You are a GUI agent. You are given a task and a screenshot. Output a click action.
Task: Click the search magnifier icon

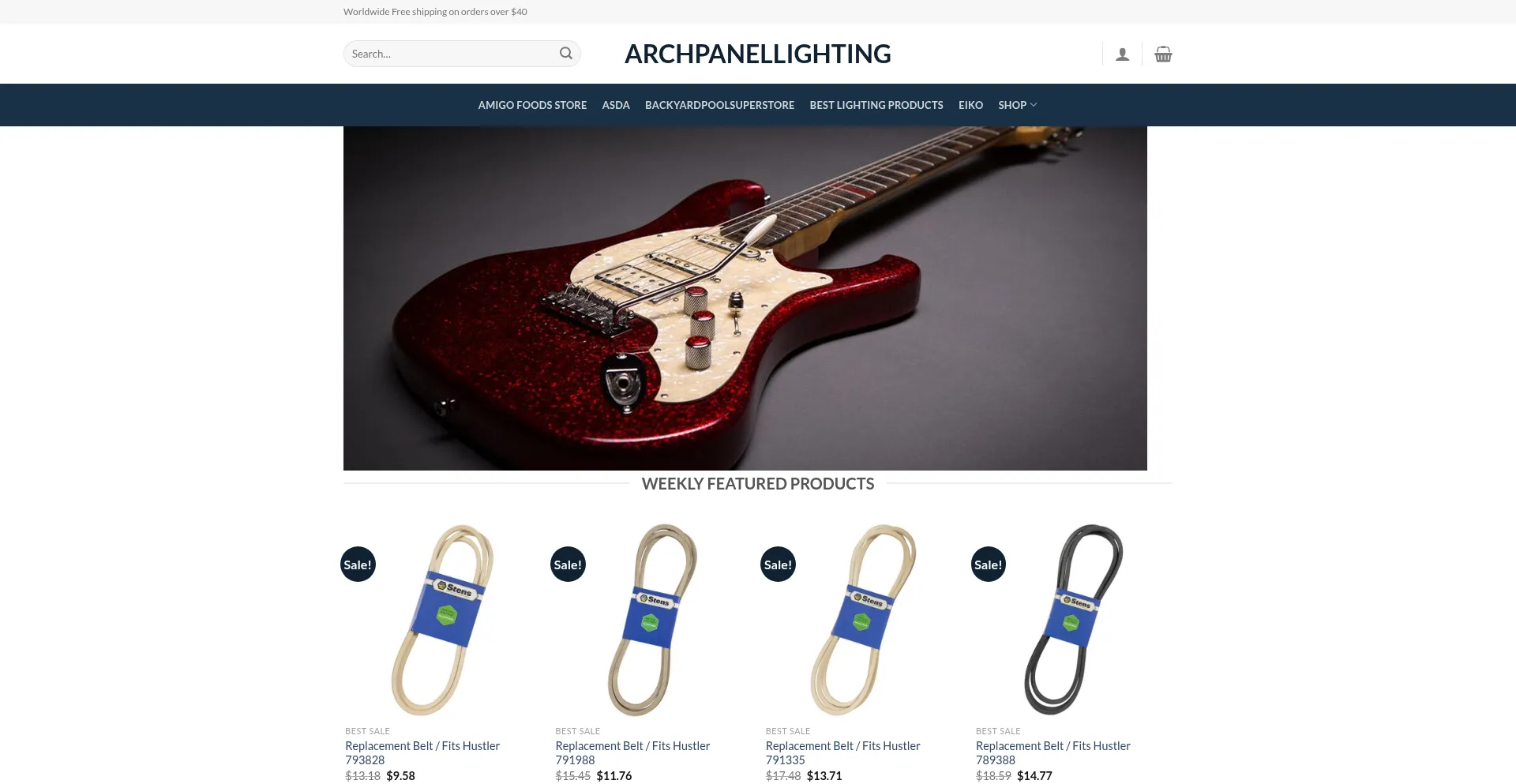pos(565,54)
